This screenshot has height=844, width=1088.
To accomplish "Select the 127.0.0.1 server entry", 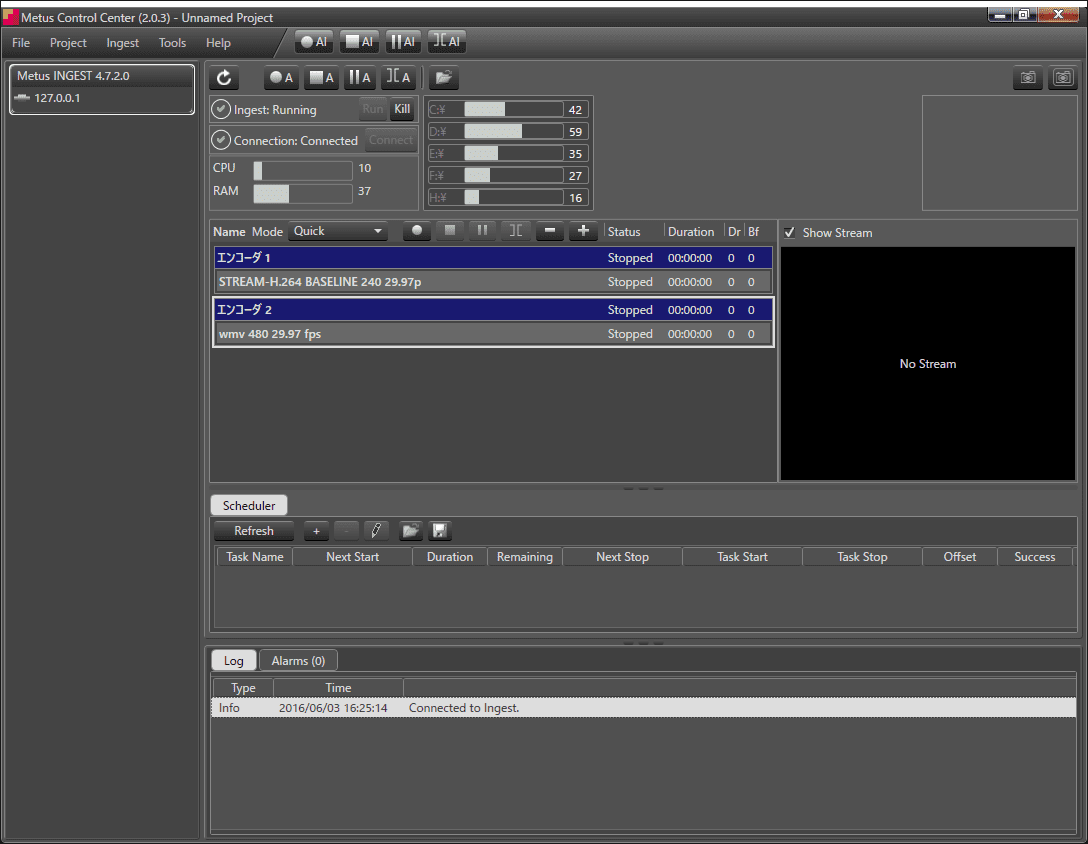I will 57,98.
